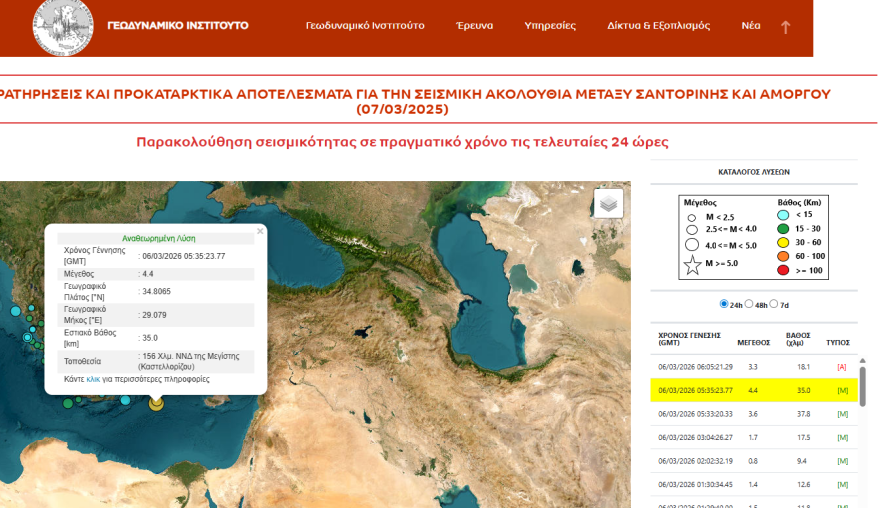Click the yellow '30 - 60' depth legend swatch

tap(783, 242)
